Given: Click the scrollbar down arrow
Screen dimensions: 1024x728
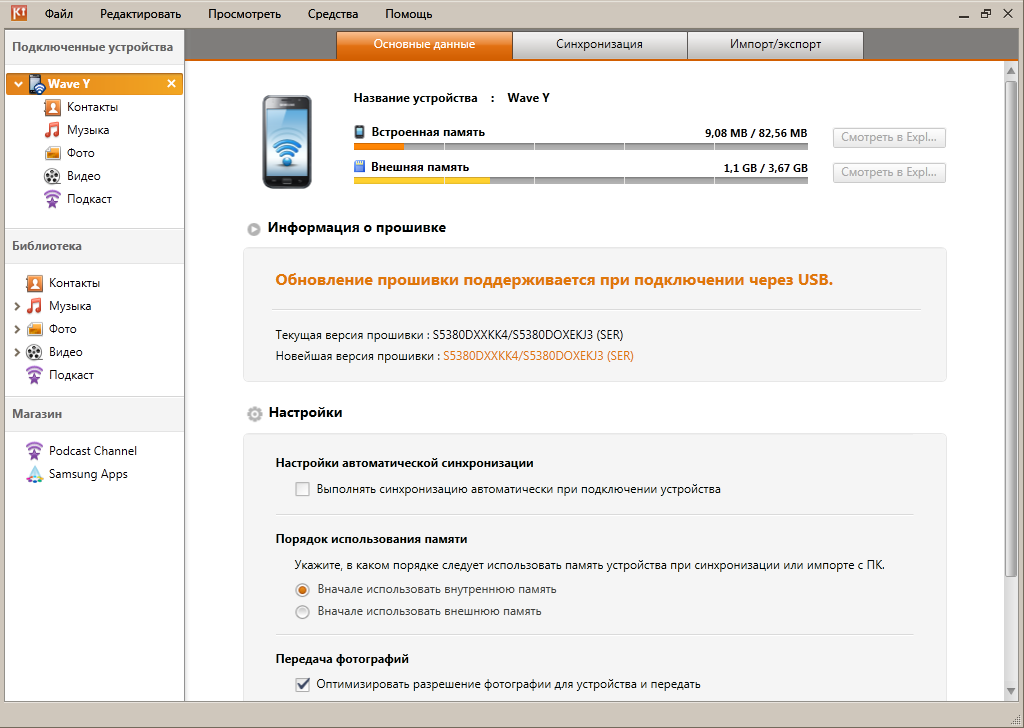Looking at the screenshot, I should [x=1011, y=691].
